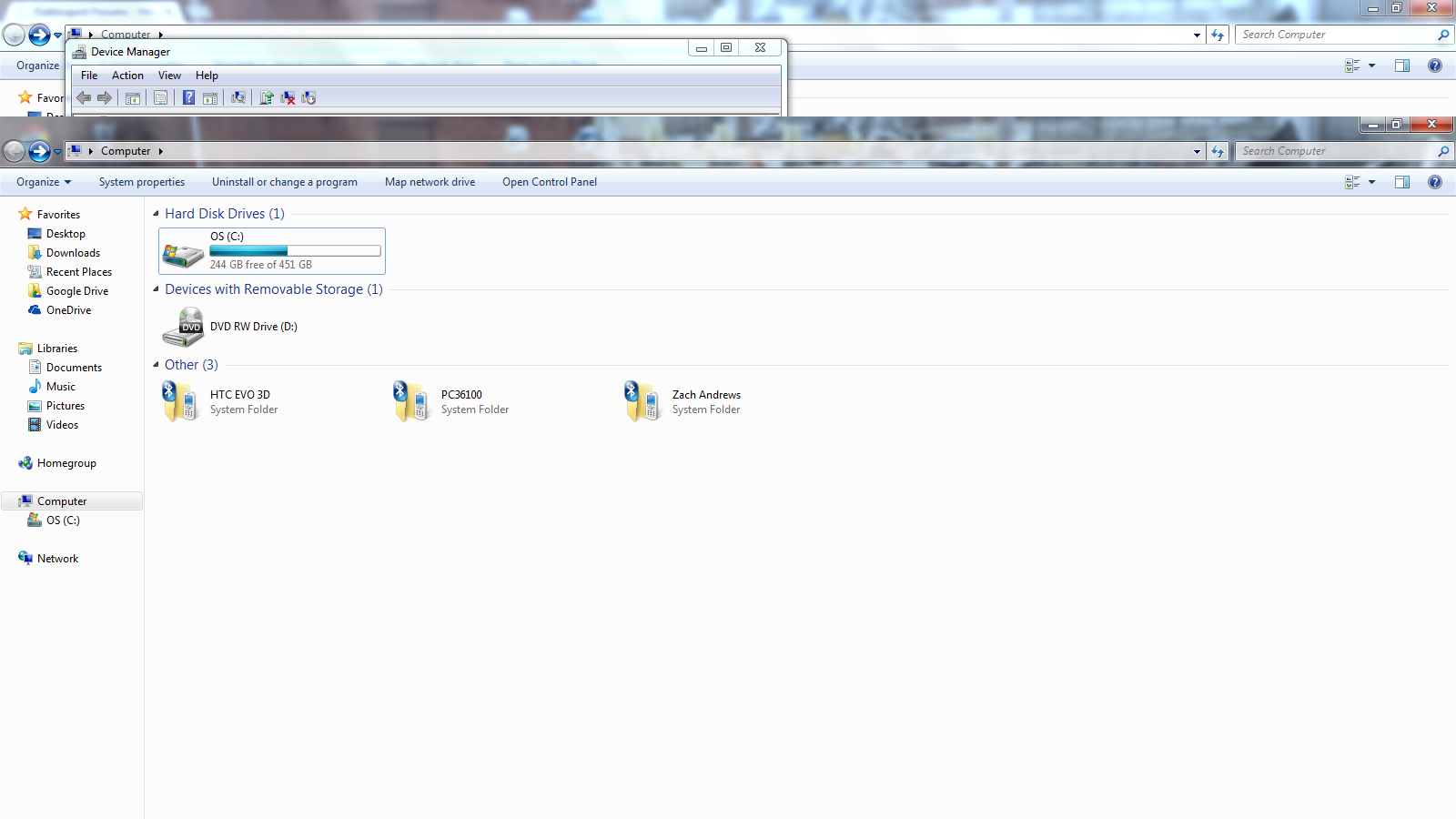Screen dimensions: 1456x819
Task: Collapse the Hard Disk Drives group
Action: click(156, 214)
